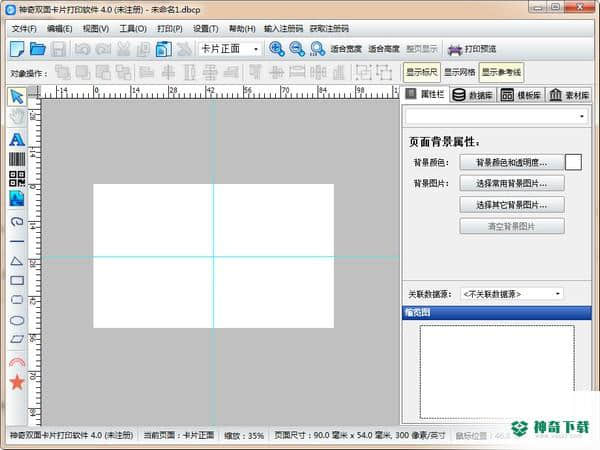Open the 文件(F) menu
The image size is (600, 450).
click(x=24, y=29)
